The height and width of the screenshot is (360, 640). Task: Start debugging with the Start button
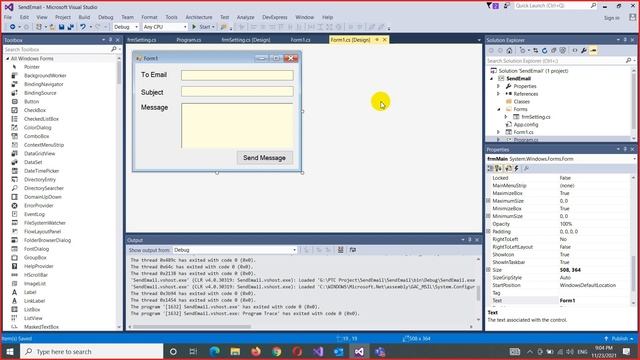point(202,27)
